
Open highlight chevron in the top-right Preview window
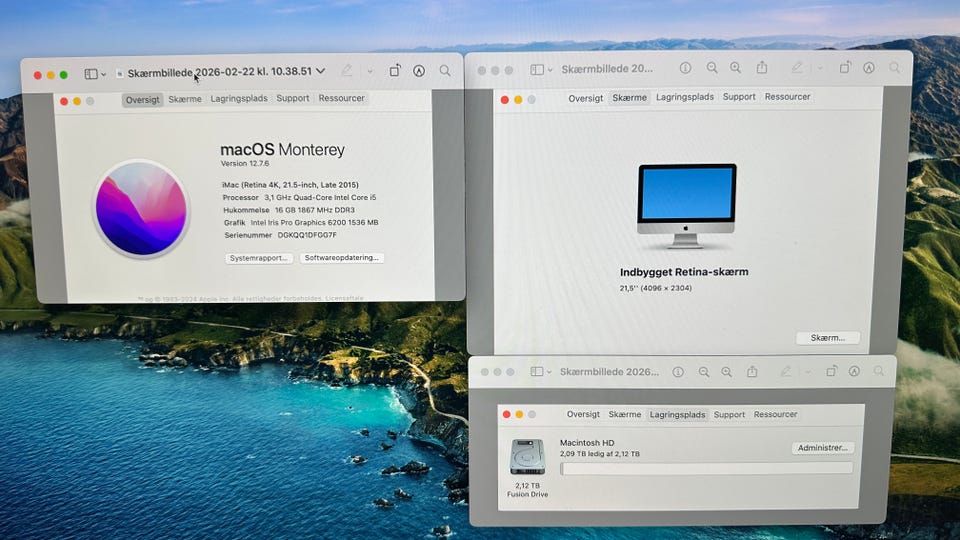pos(820,68)
